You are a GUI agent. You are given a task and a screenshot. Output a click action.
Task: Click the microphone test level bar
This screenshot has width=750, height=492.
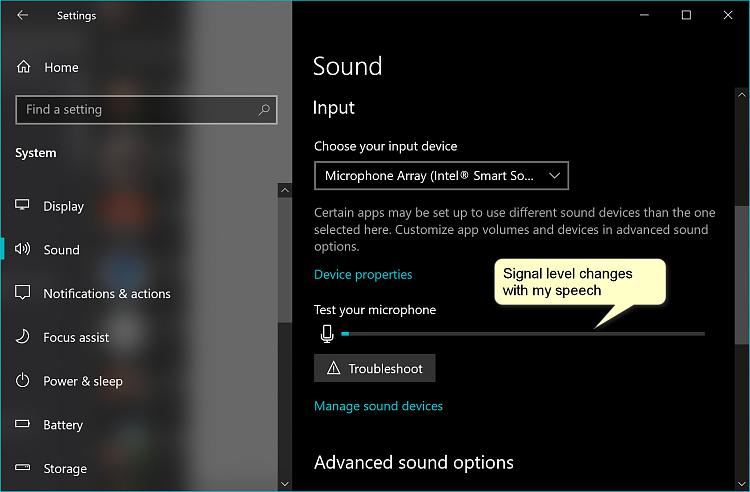(x=523, y=334)
